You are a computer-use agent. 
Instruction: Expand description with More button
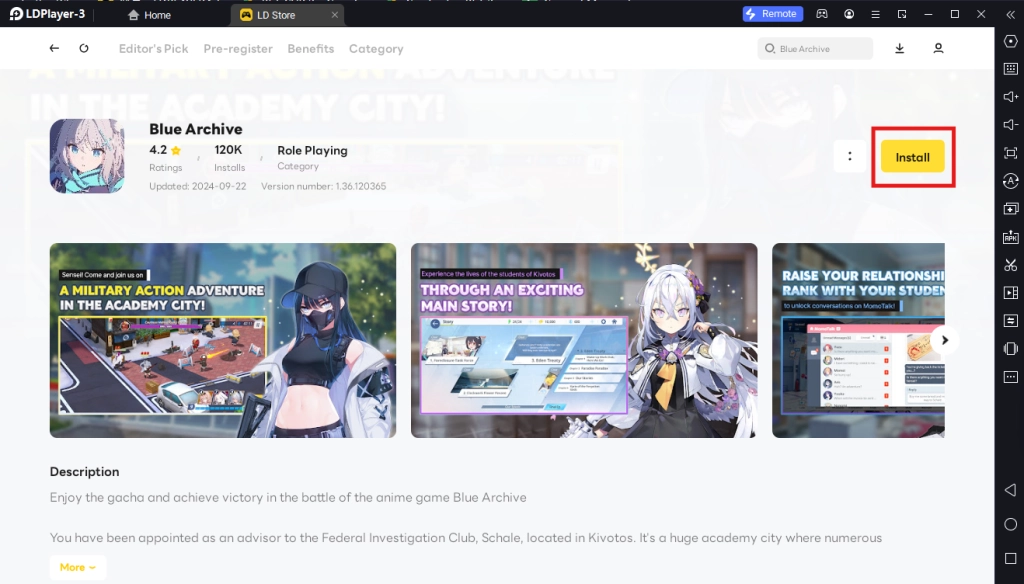pos(78,567)
